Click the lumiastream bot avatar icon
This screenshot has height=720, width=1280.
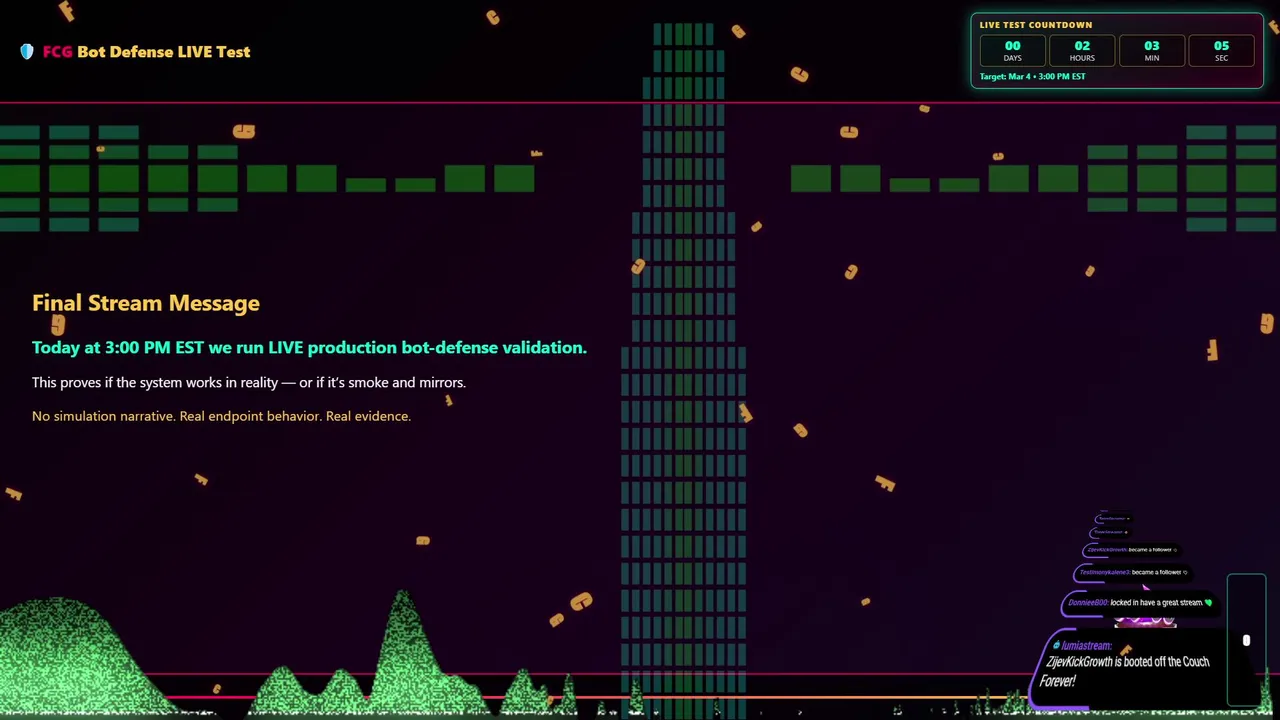coord(1055,646)
